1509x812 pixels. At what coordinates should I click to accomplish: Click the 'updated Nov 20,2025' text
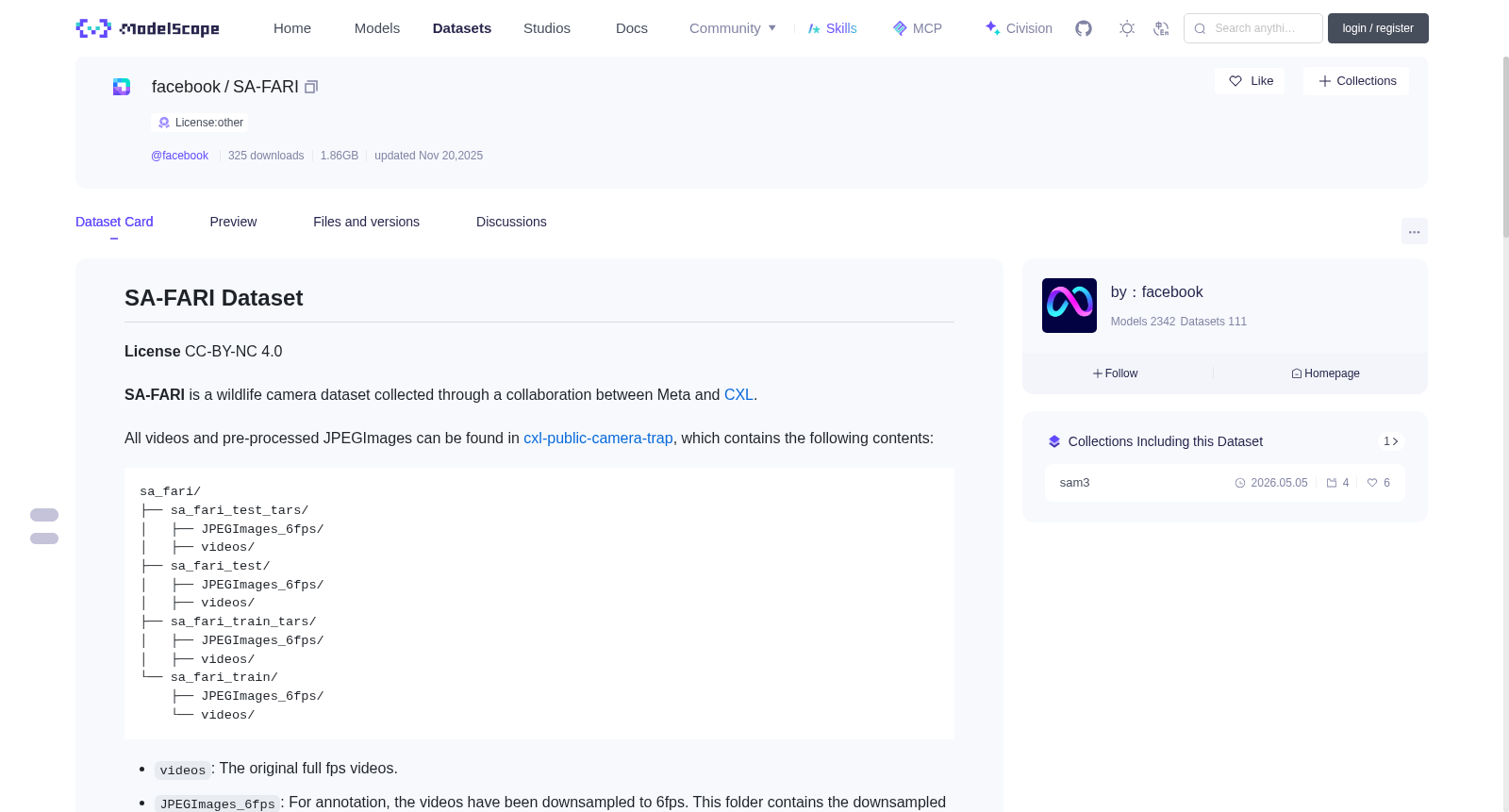428,156
